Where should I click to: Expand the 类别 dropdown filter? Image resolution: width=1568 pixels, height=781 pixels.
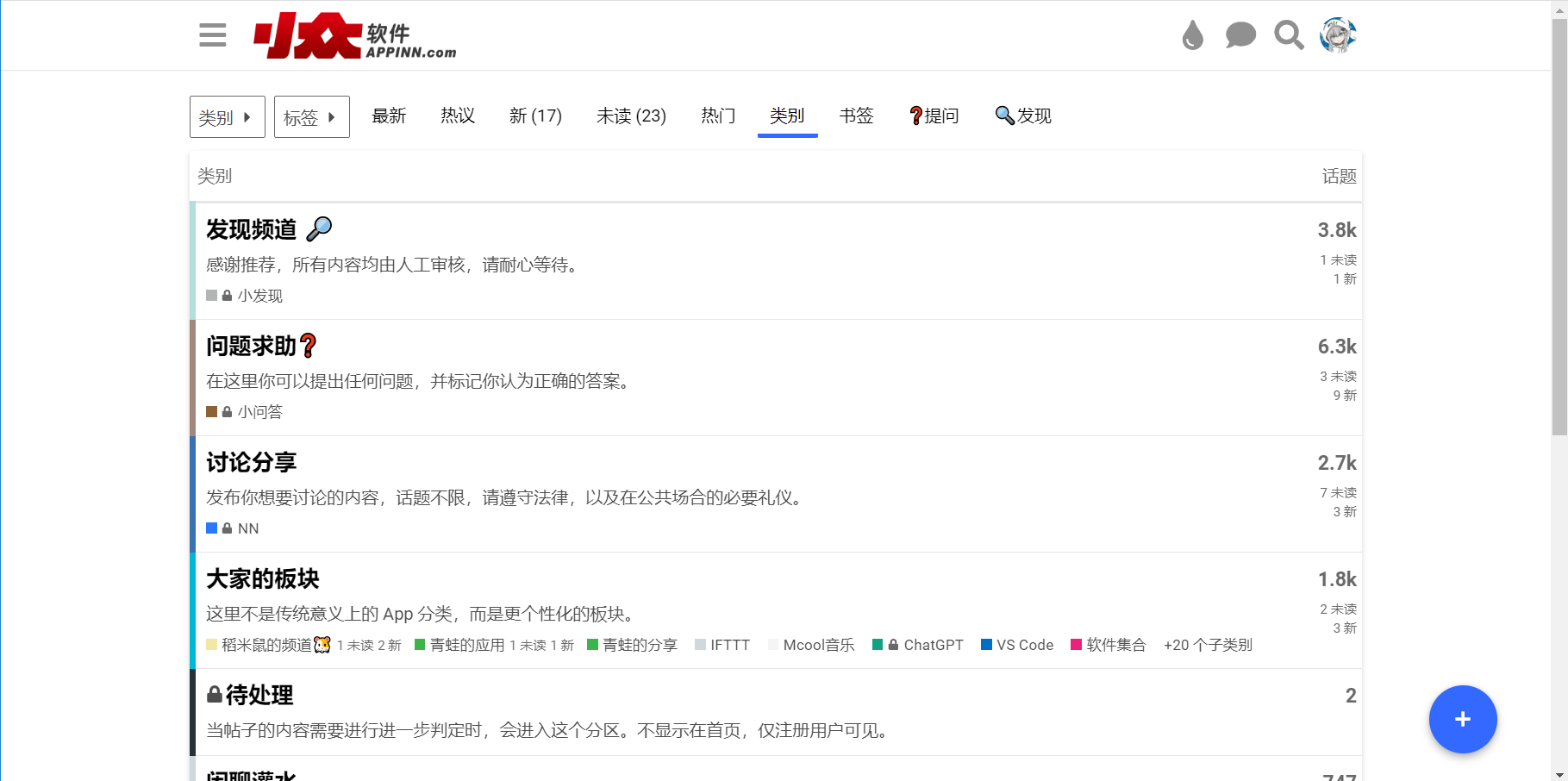(227, 117)
